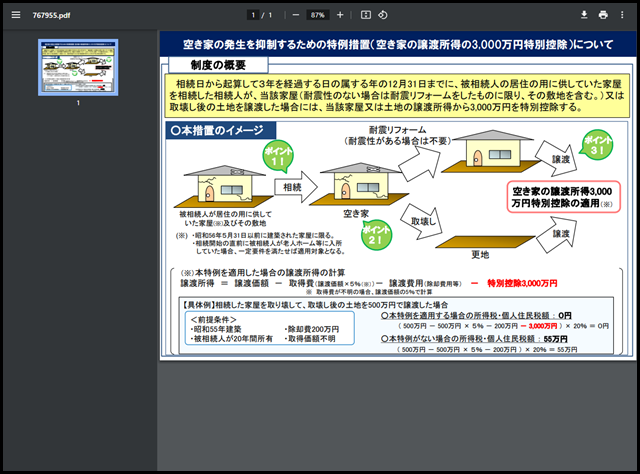Download the PDF file
Image resolution: width=640 pixels, height=474 pixels.
point(584,15)
